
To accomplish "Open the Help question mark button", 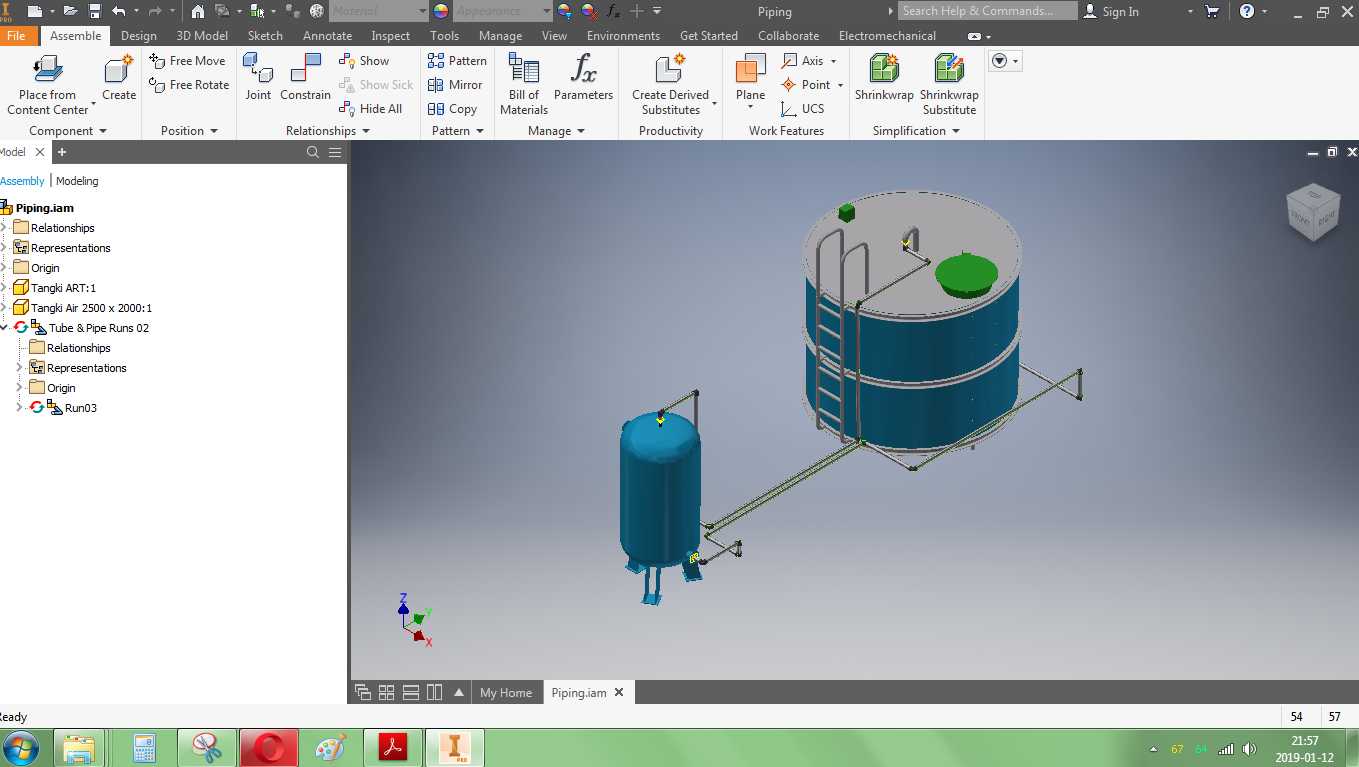I will pyautogui.click(x=1247, y=11).
